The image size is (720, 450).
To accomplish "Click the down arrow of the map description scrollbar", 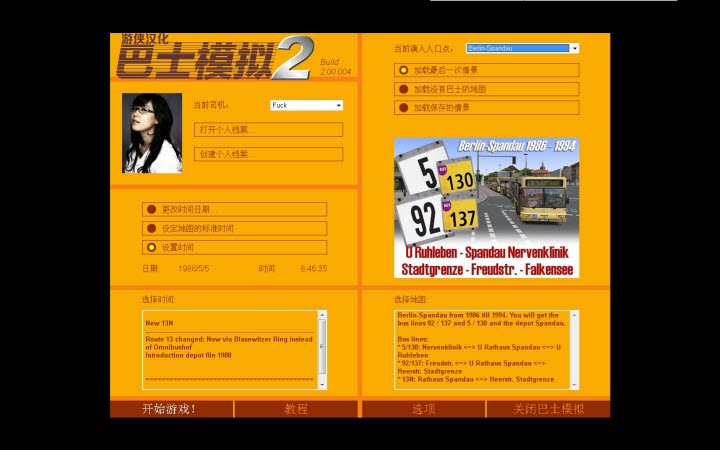I will 574,385.
